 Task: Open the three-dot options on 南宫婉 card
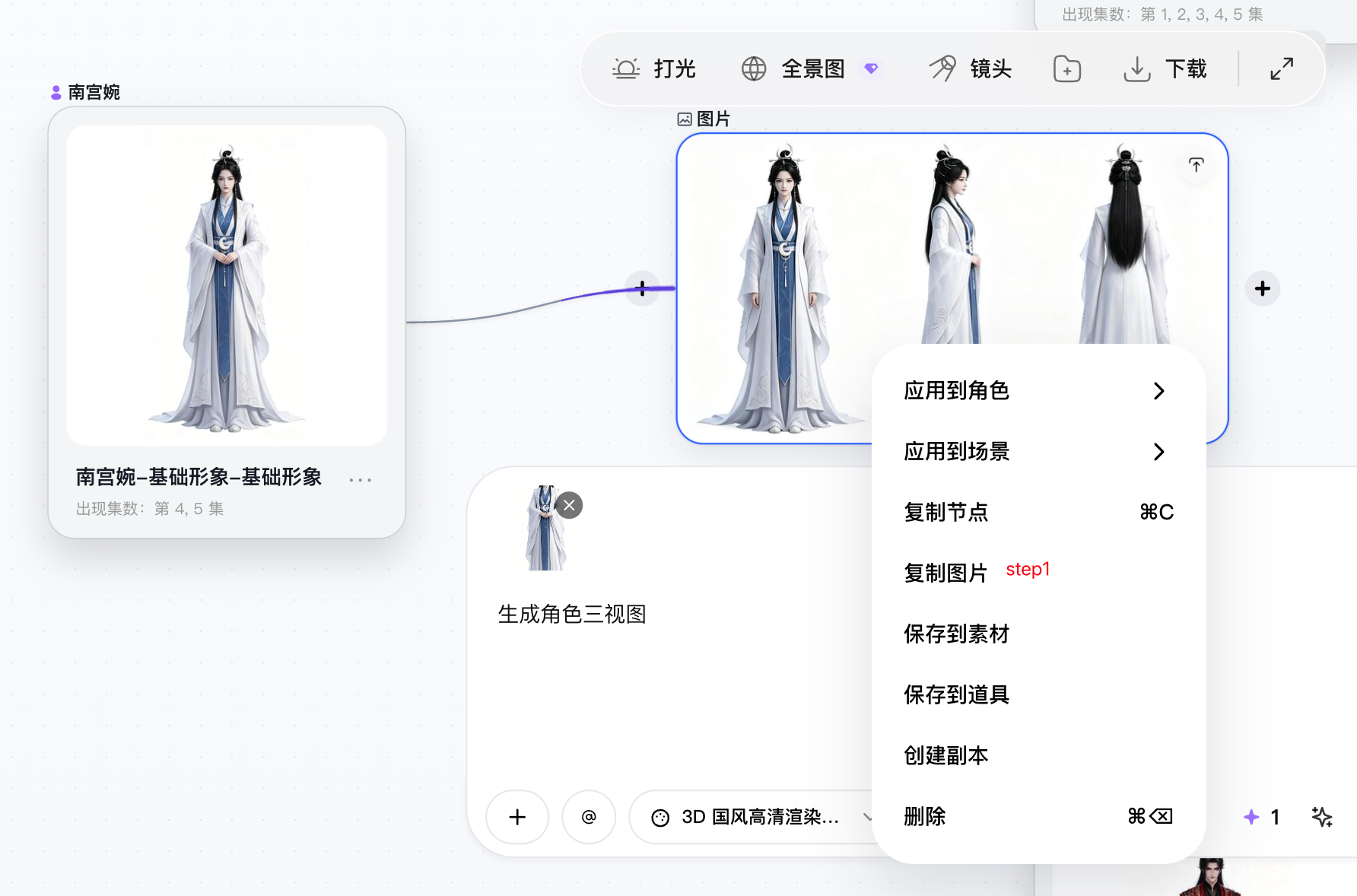[360, 480]
